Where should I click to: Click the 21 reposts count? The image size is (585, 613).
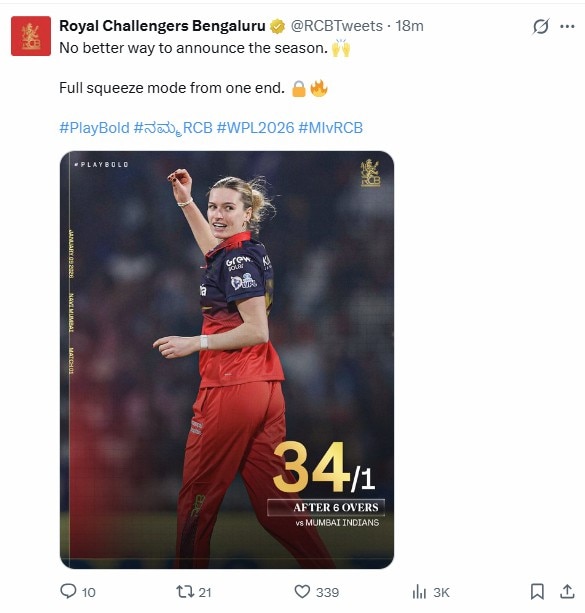pyautogui.click(x=205, y=592)
